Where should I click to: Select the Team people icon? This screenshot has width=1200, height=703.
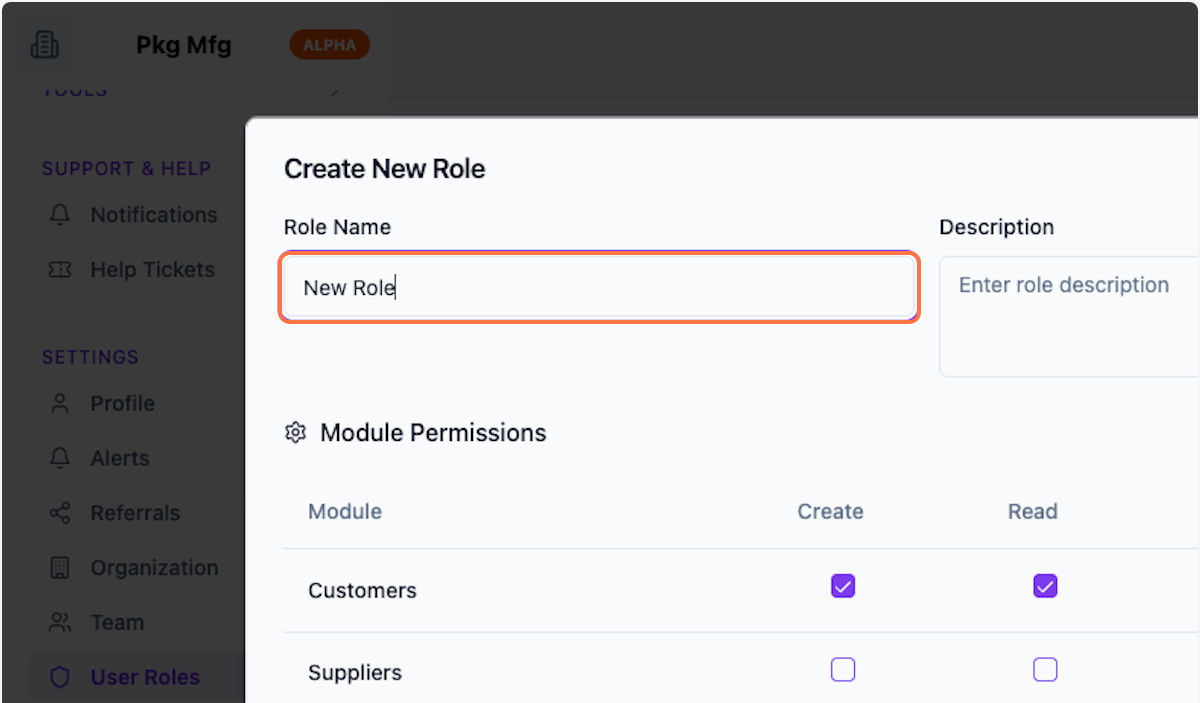(60, 622)
